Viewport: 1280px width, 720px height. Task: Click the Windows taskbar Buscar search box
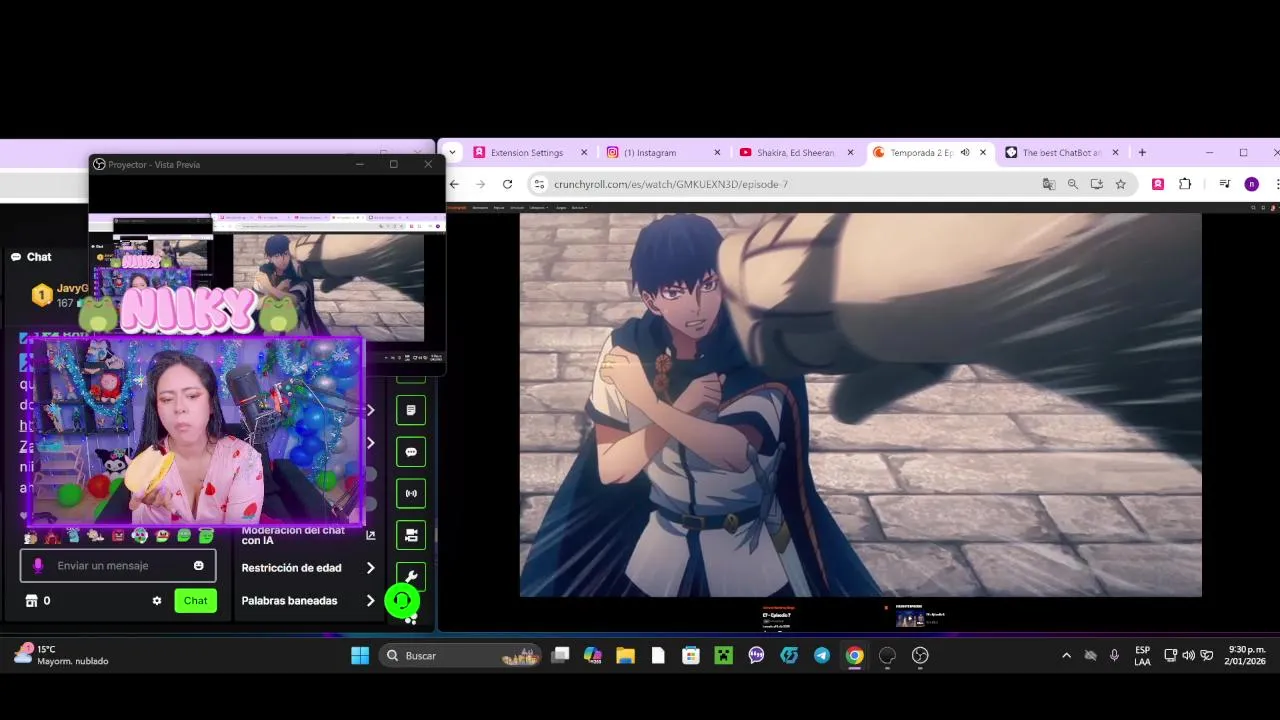(460, 656)
